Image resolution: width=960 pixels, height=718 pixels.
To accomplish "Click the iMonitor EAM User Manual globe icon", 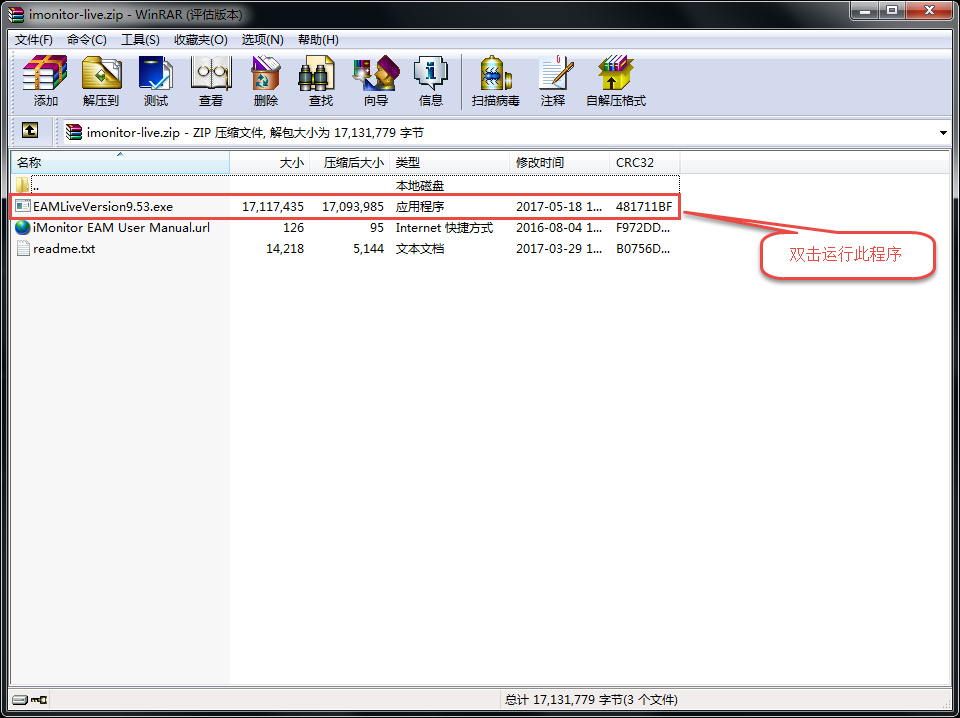I will (x=23, y=227).
